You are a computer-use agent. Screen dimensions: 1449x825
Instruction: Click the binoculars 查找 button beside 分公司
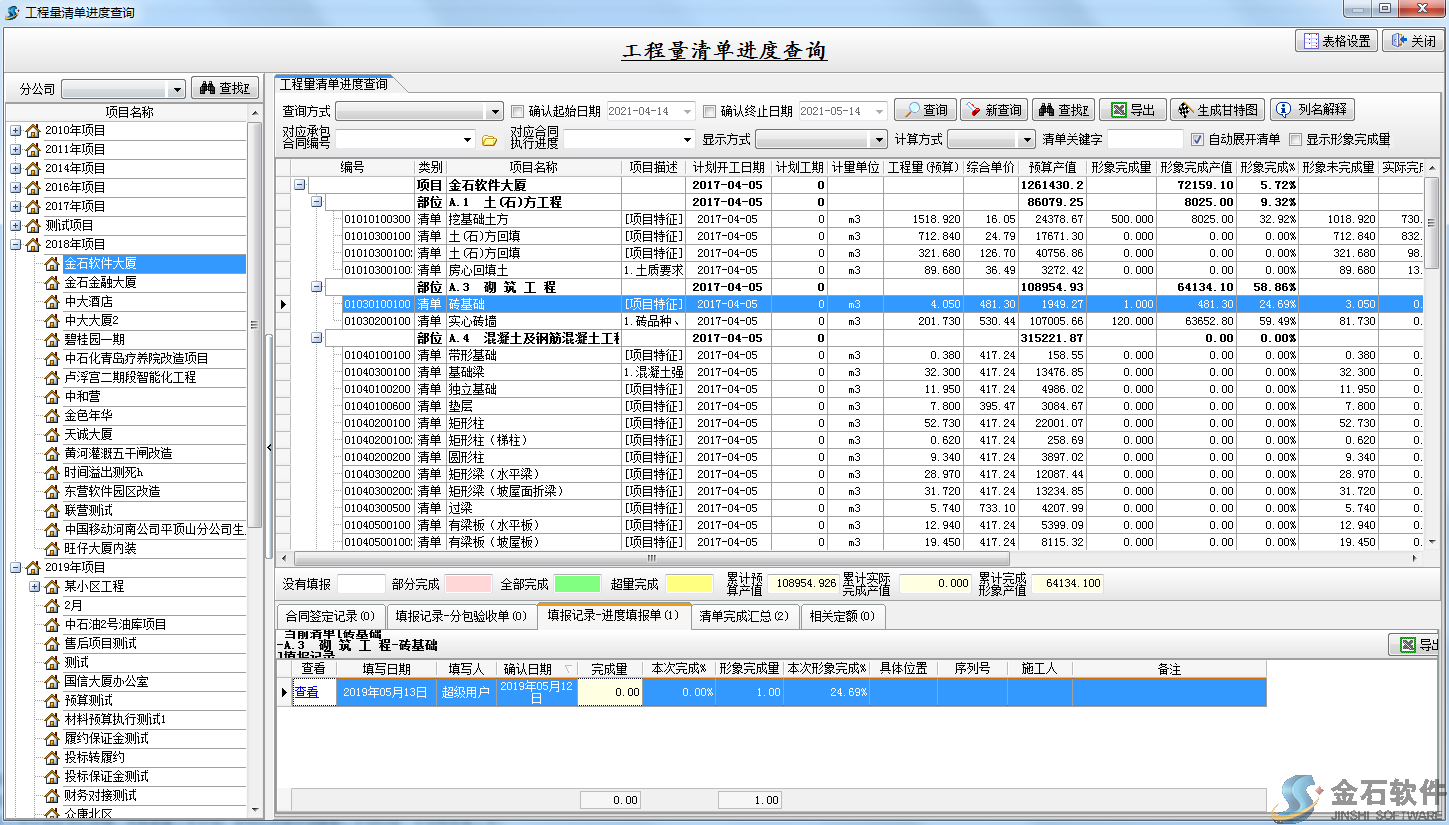(225, 88)
